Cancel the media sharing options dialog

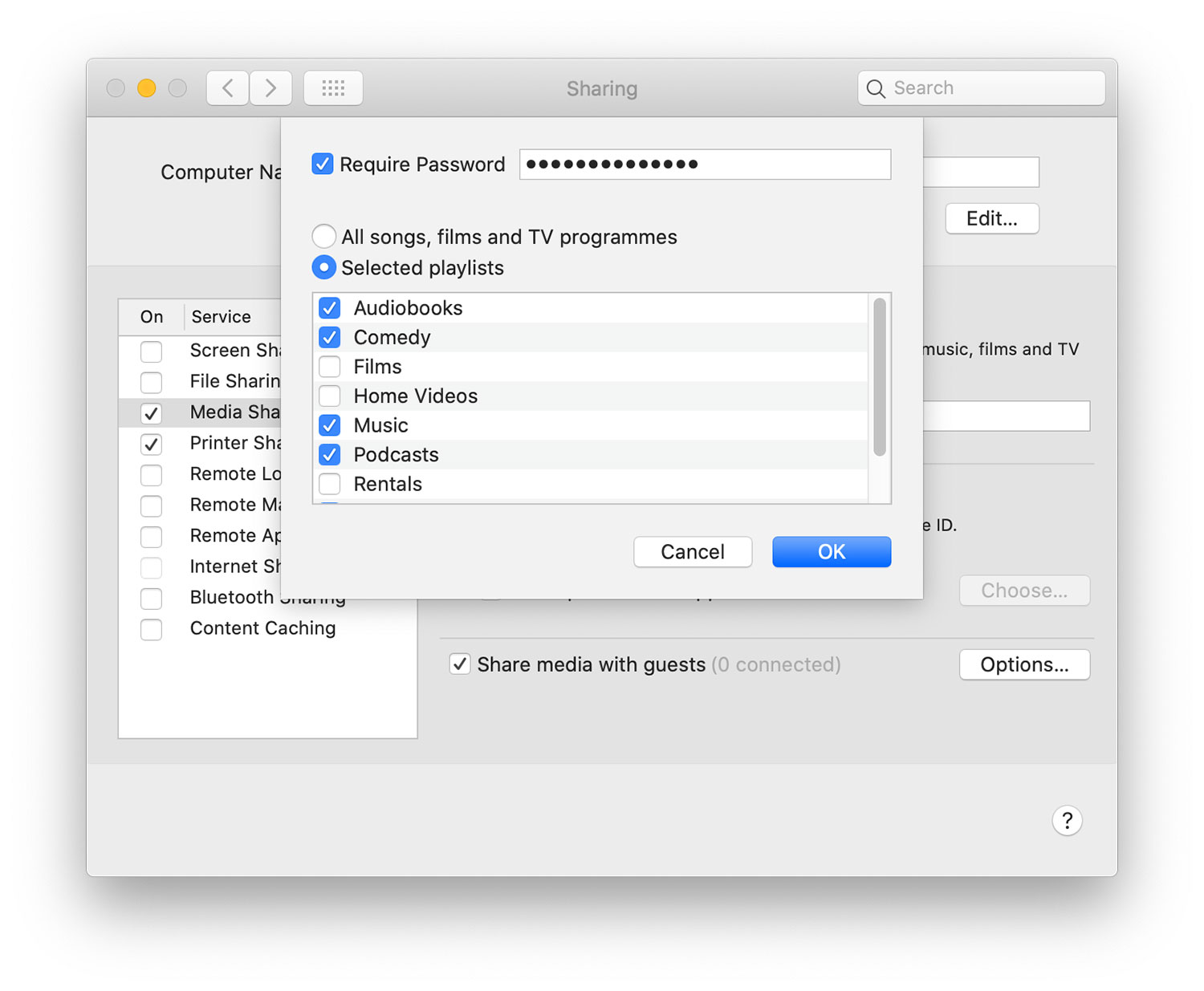click(x=692, y=552)
